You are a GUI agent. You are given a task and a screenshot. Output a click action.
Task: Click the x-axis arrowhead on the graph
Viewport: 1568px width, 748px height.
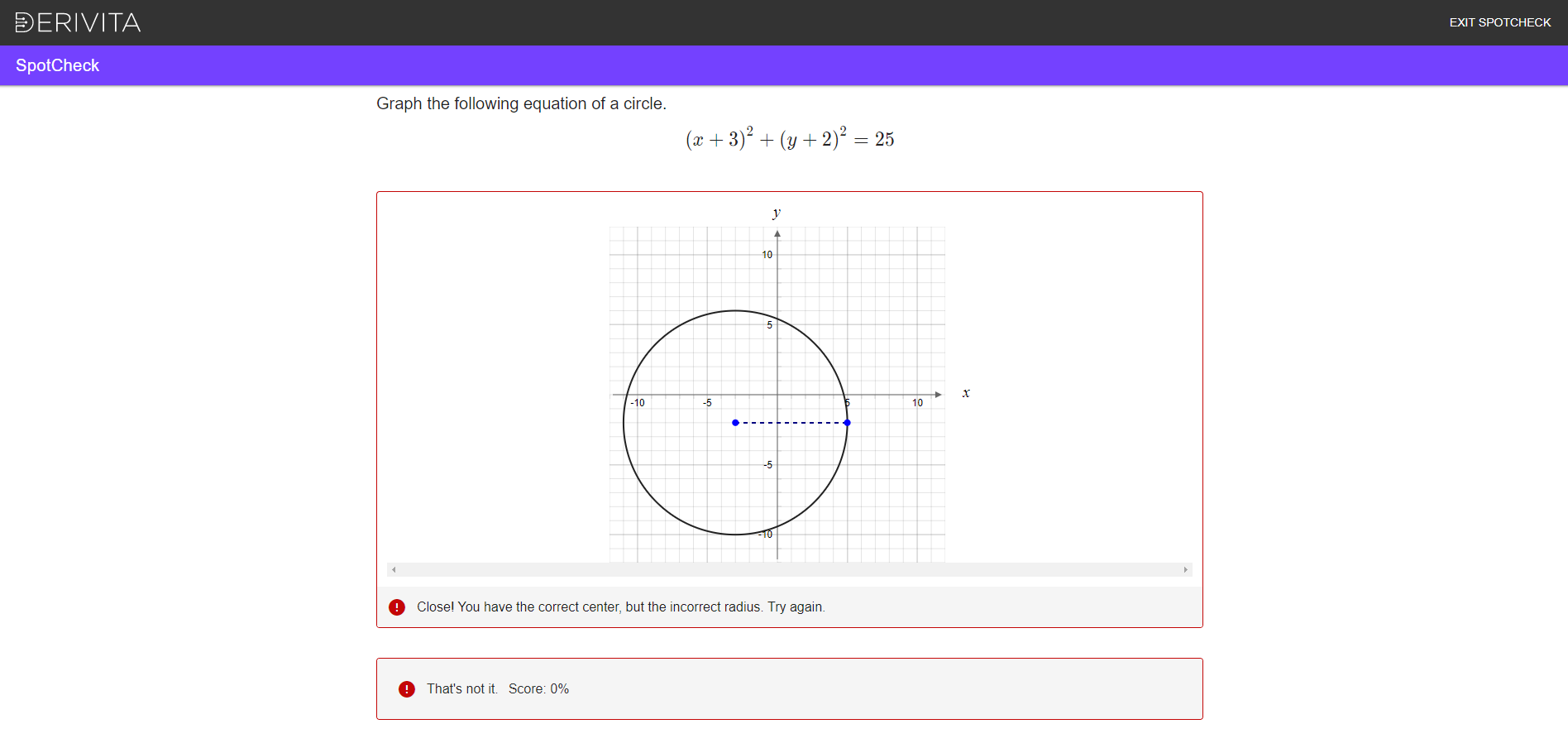(938, 395)
